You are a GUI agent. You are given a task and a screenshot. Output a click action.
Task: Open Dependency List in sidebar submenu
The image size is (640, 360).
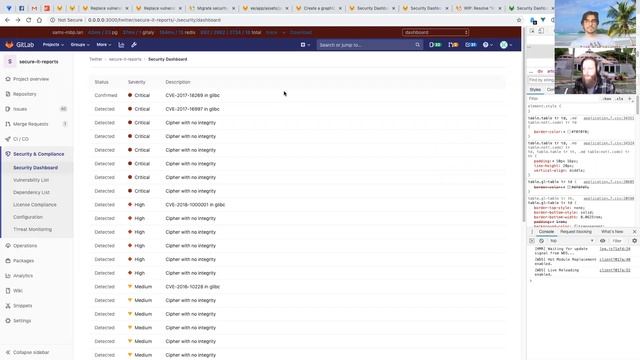(31, 192)
